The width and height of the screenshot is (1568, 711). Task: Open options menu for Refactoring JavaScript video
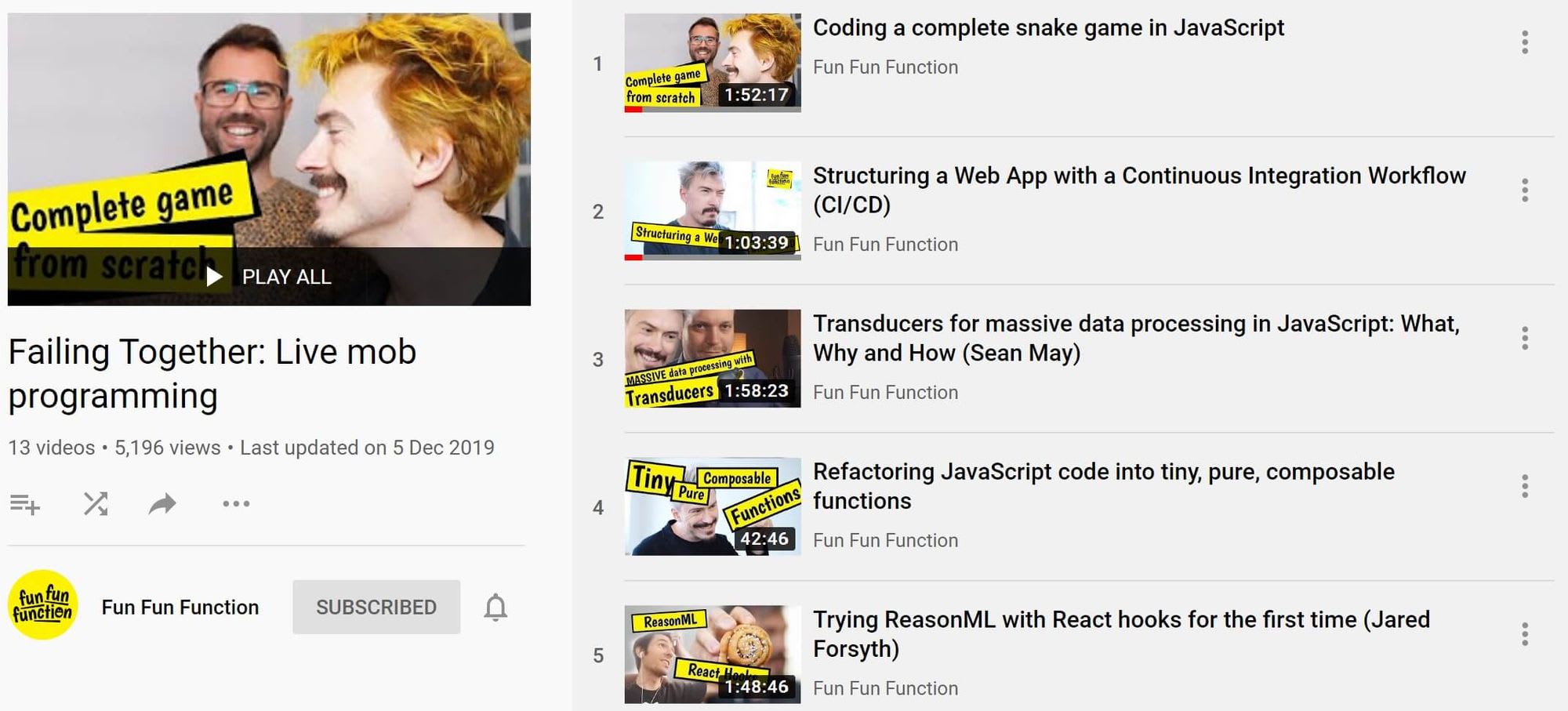(x=1525, y=487)
